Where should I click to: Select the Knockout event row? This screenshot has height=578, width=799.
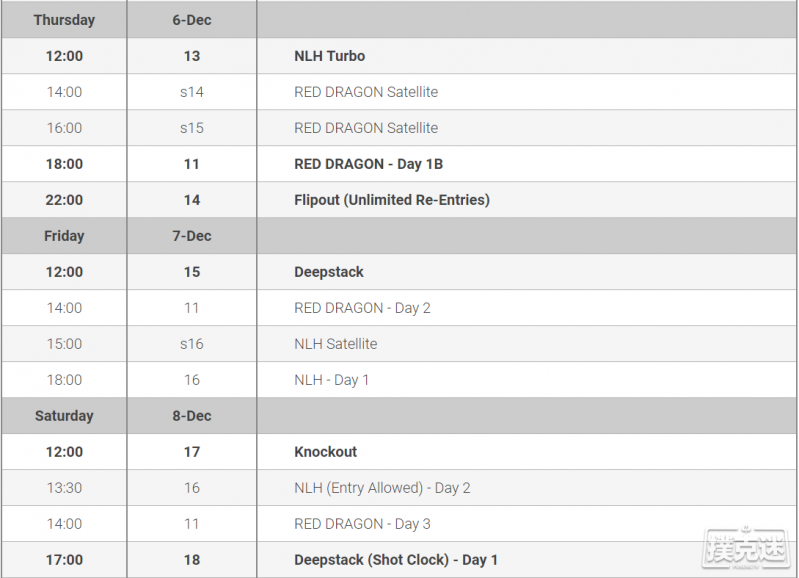(x=400, y=452)
